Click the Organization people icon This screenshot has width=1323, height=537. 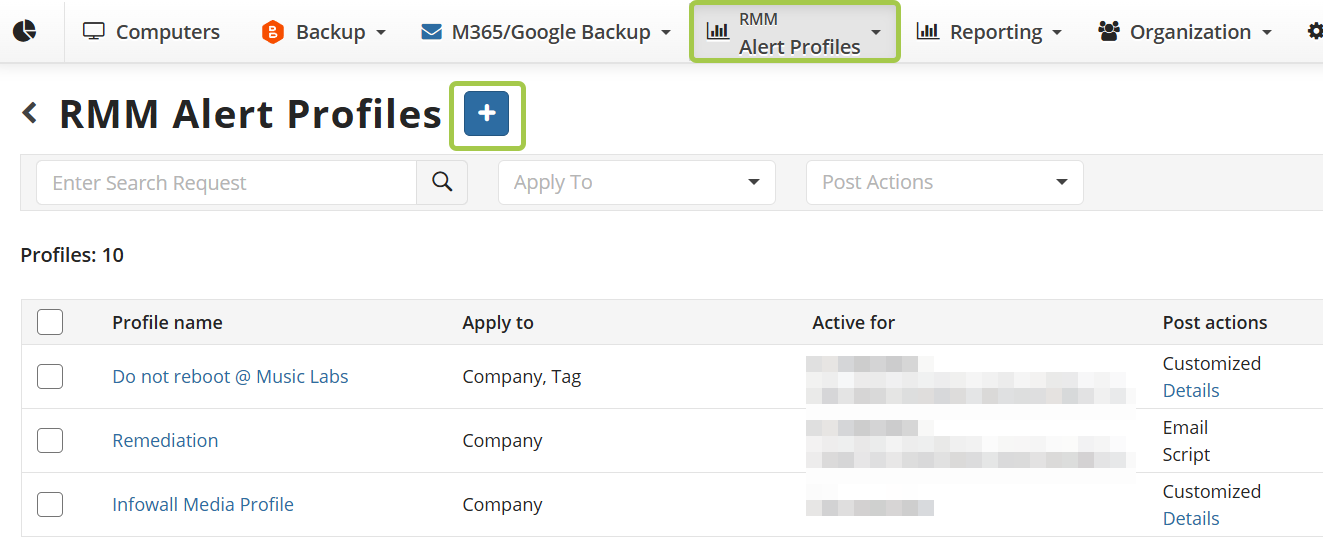pyautogui.click(x=1108, y=32)
